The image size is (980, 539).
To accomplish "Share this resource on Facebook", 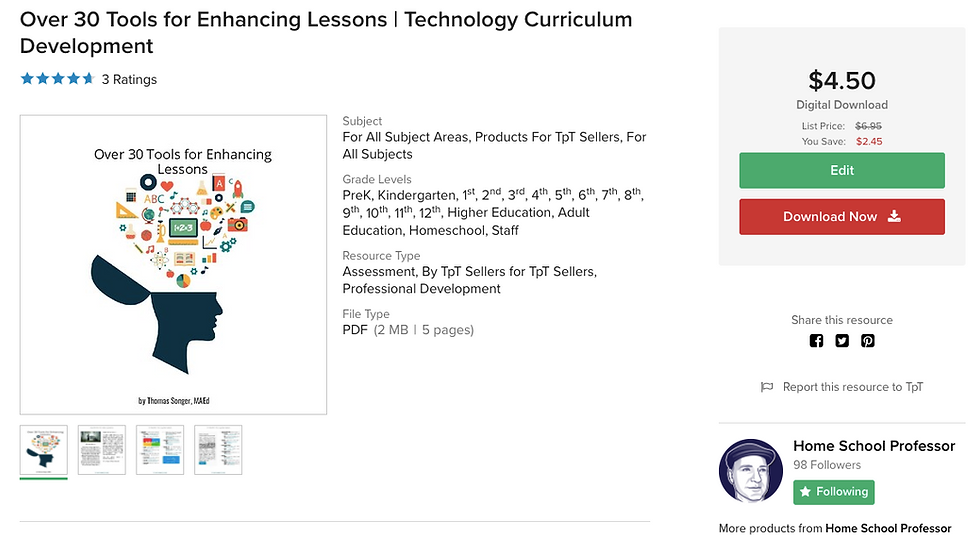I will 816,341.
